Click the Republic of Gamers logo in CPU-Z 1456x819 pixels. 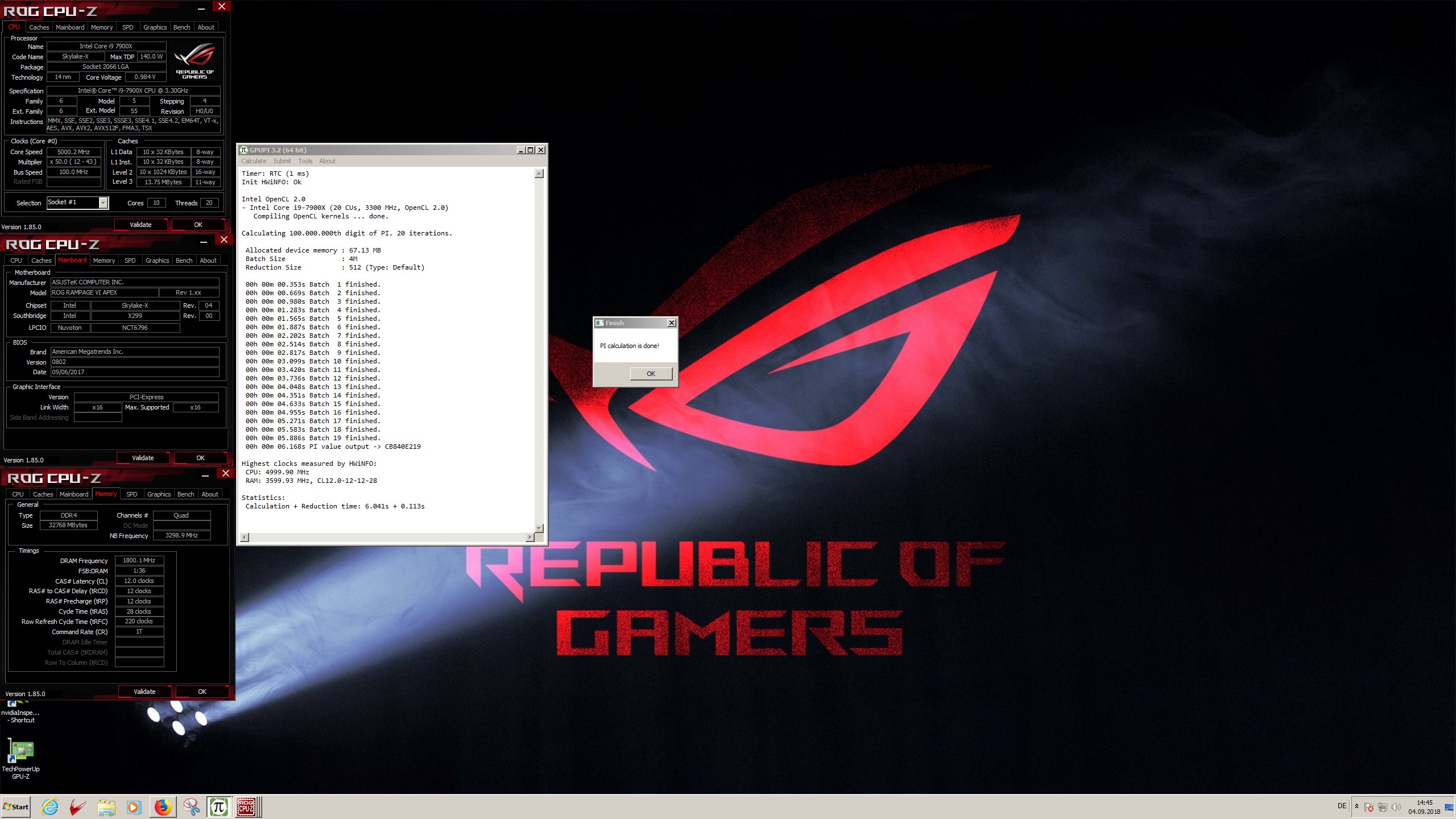click(195, 61)
